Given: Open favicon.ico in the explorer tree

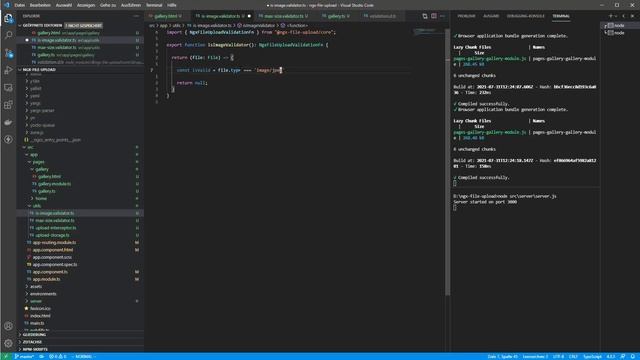Looking at the screenshot, I should click(40, 309).
